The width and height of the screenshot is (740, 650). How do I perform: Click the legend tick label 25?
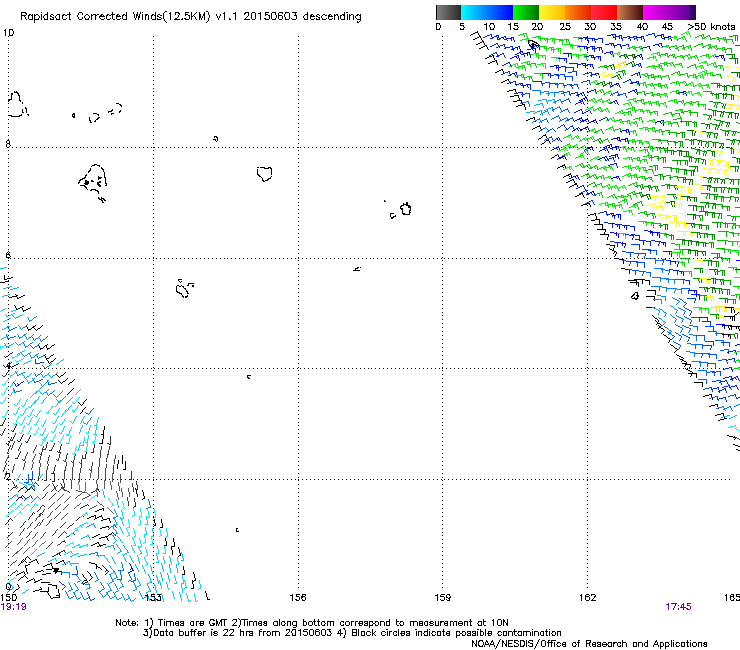pos(565,26)
